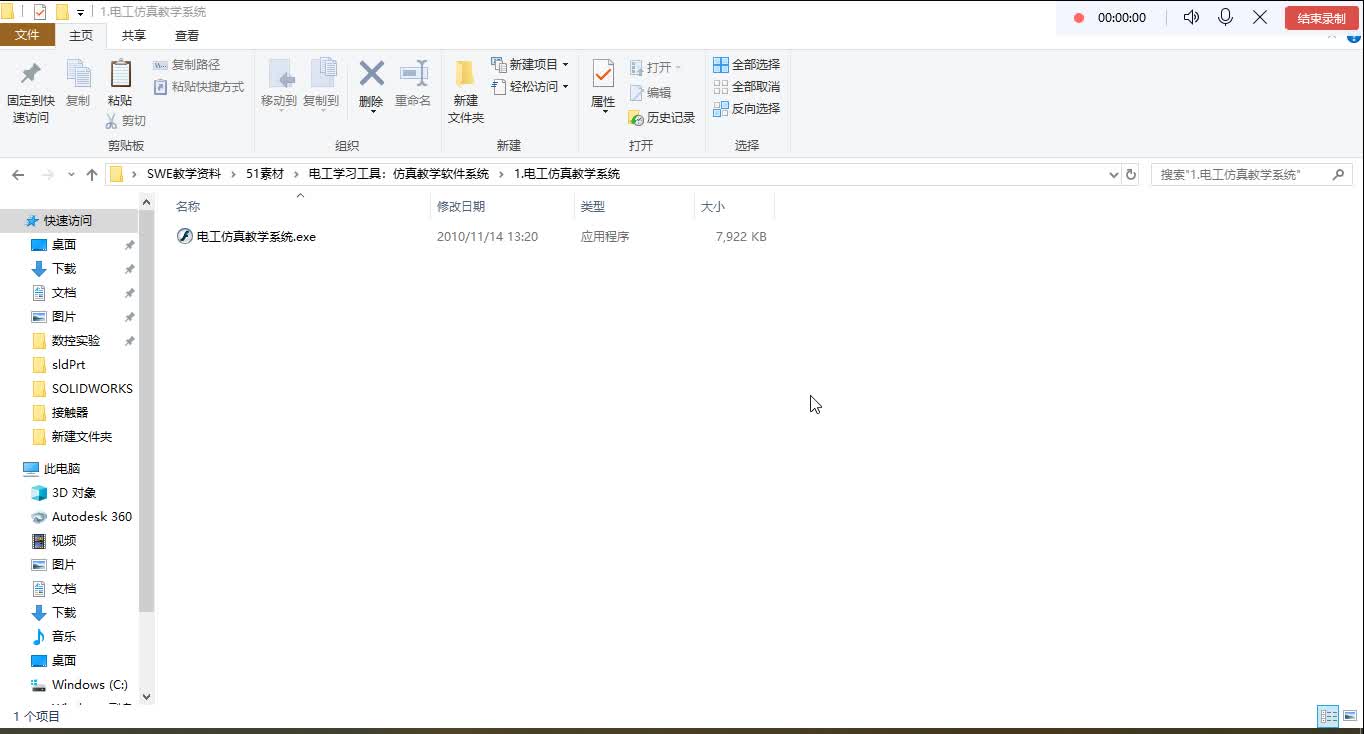The image size is (1364, 734).
Task: Open the recent locations dropdown arrow
Action: [x=71, y=174]
